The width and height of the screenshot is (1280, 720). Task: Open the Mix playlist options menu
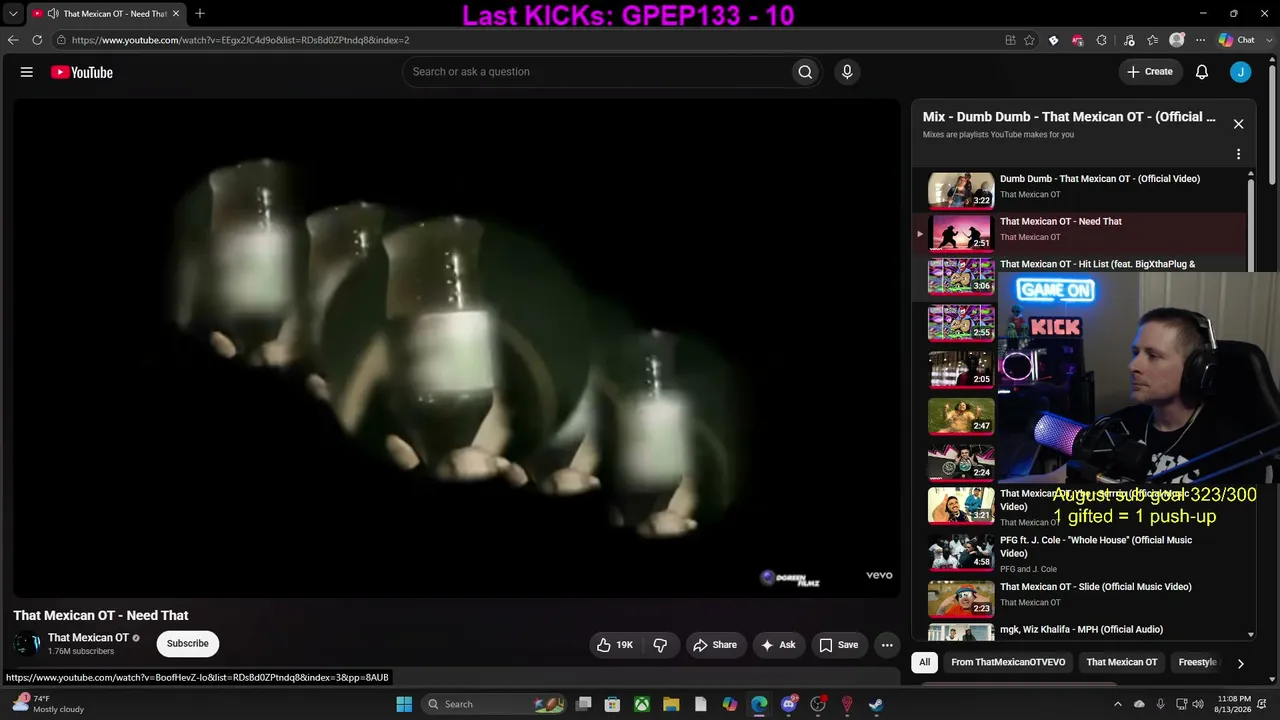1238,154
